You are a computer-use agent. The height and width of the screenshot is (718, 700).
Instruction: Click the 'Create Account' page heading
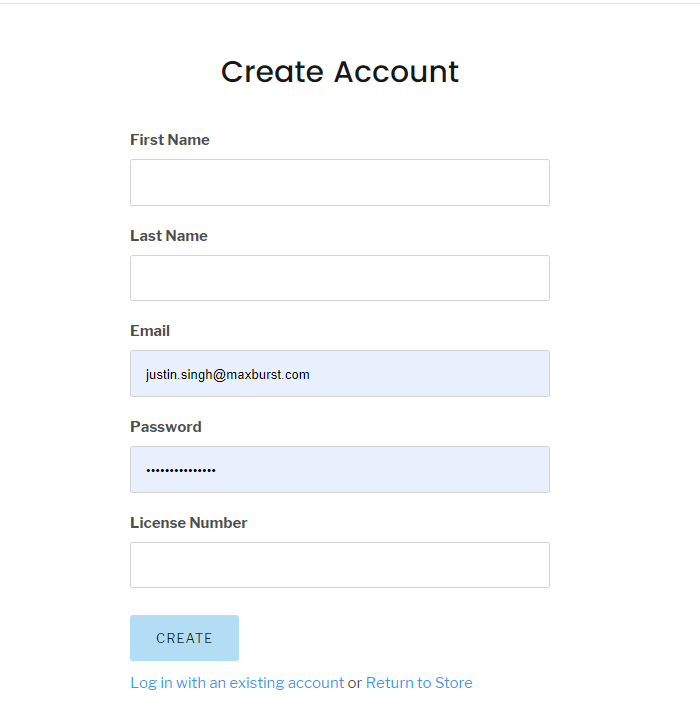click(340, 72)
